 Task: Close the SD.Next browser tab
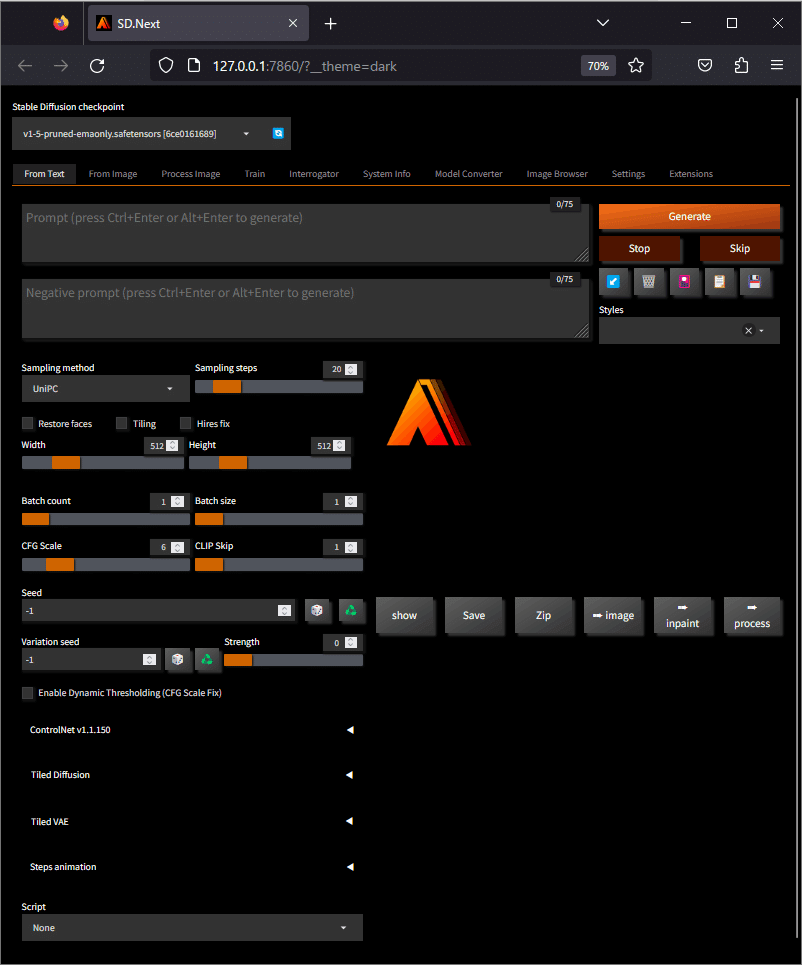coord(293,23)
